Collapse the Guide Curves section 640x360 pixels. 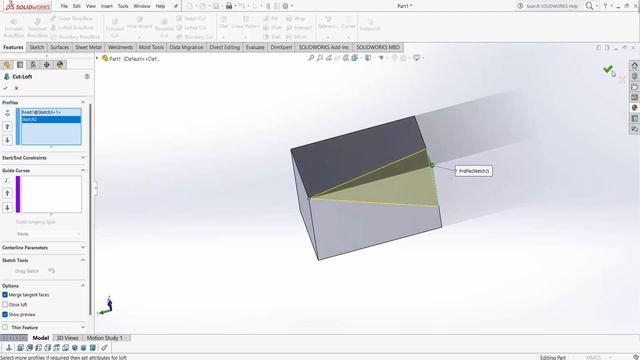point(83,170)
